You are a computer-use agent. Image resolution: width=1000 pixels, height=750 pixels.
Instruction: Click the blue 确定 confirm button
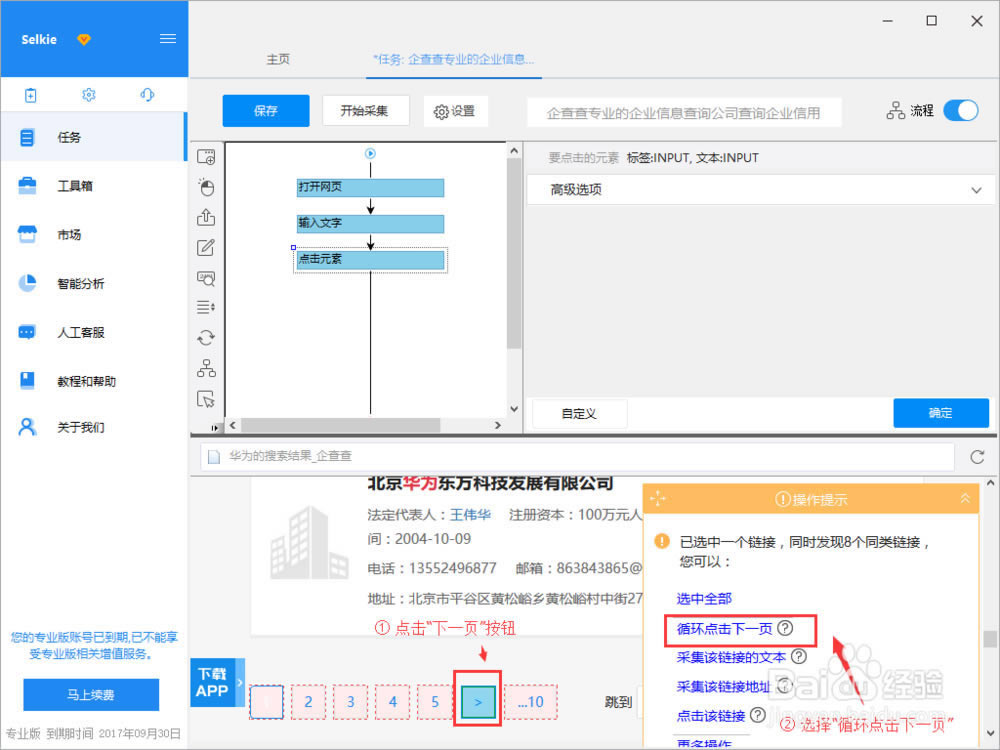(x=940, y=413)
